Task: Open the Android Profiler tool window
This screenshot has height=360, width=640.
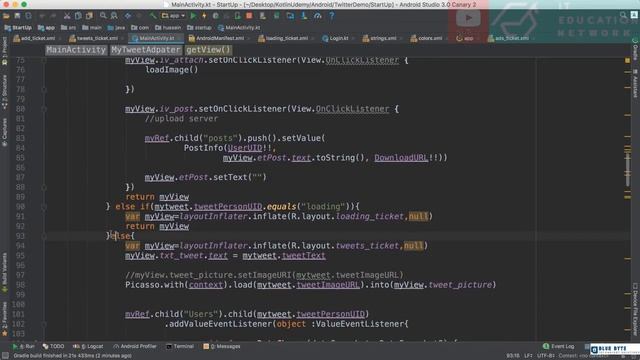Action: point(135,347)
